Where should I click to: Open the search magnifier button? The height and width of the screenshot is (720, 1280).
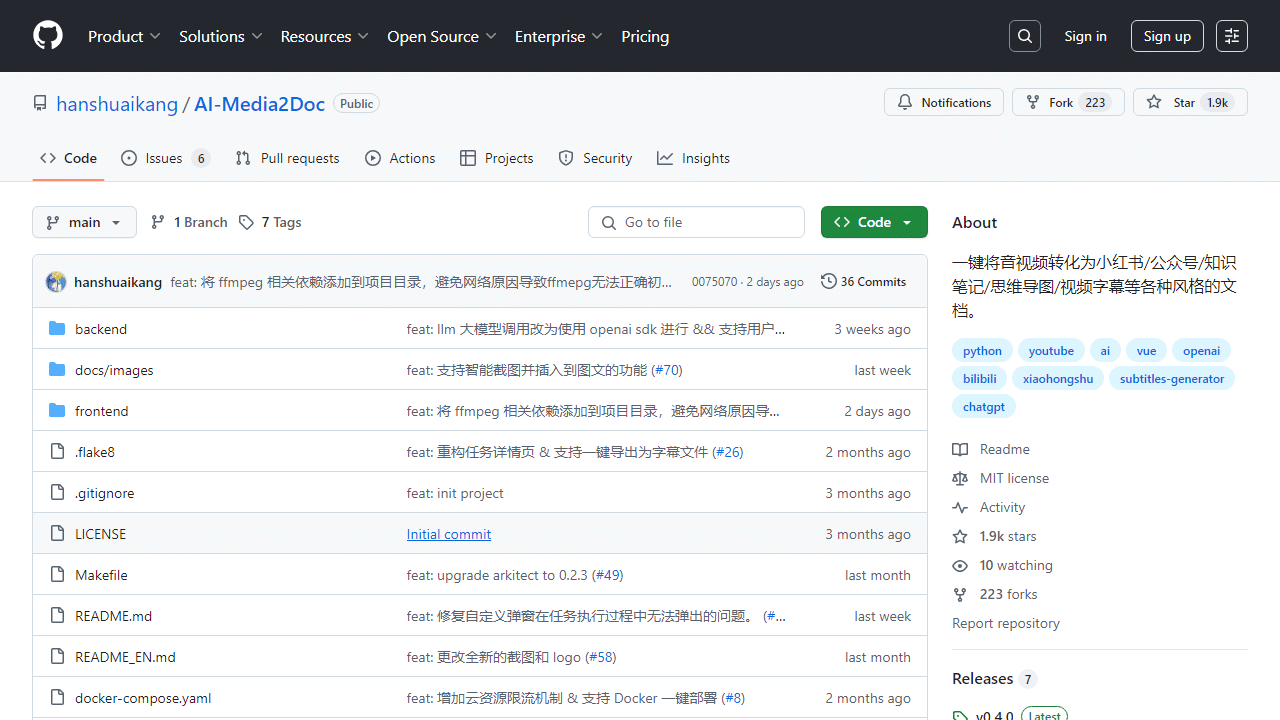[1025, 36]
